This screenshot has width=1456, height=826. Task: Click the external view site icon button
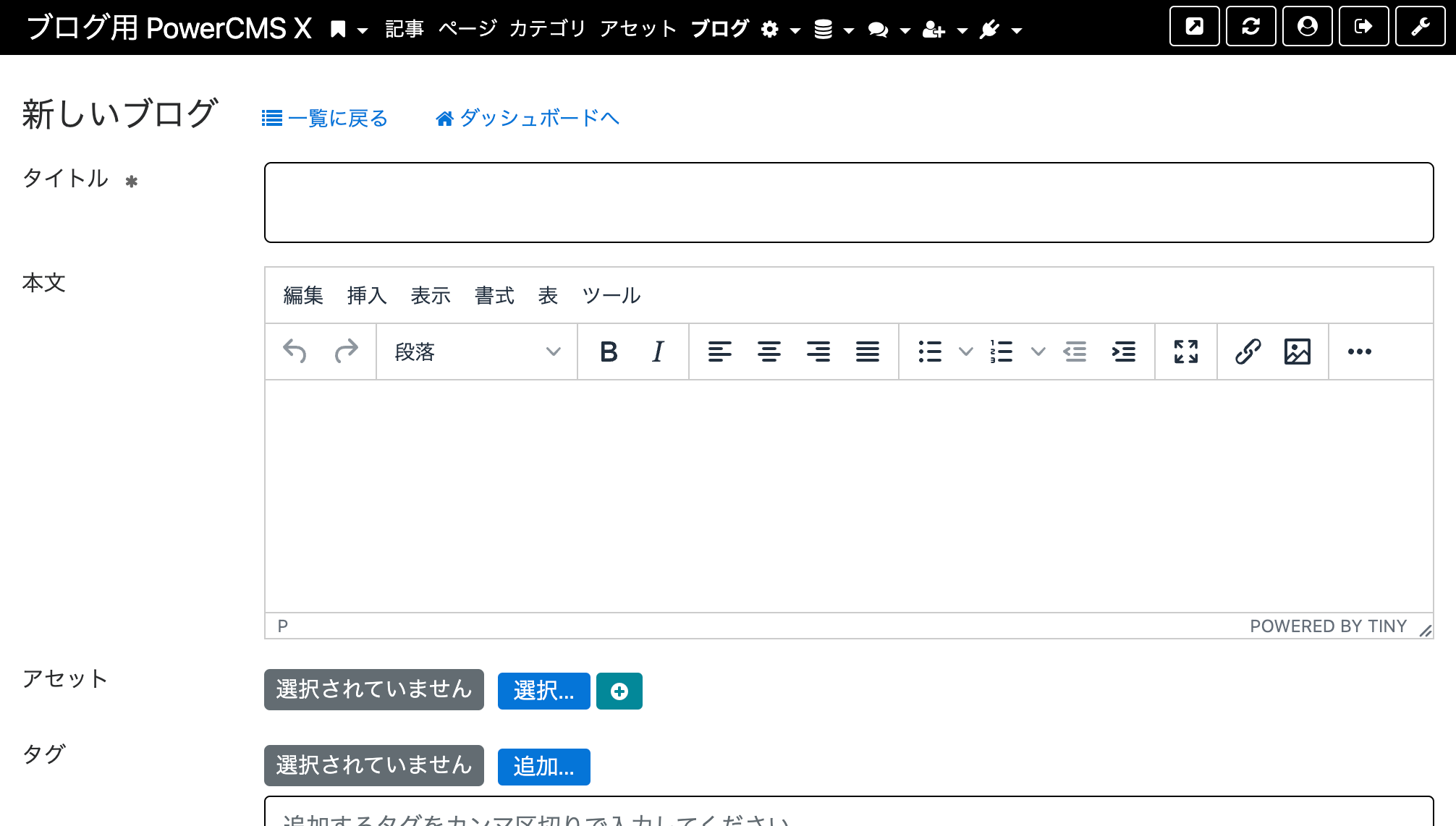point(1195,27)
